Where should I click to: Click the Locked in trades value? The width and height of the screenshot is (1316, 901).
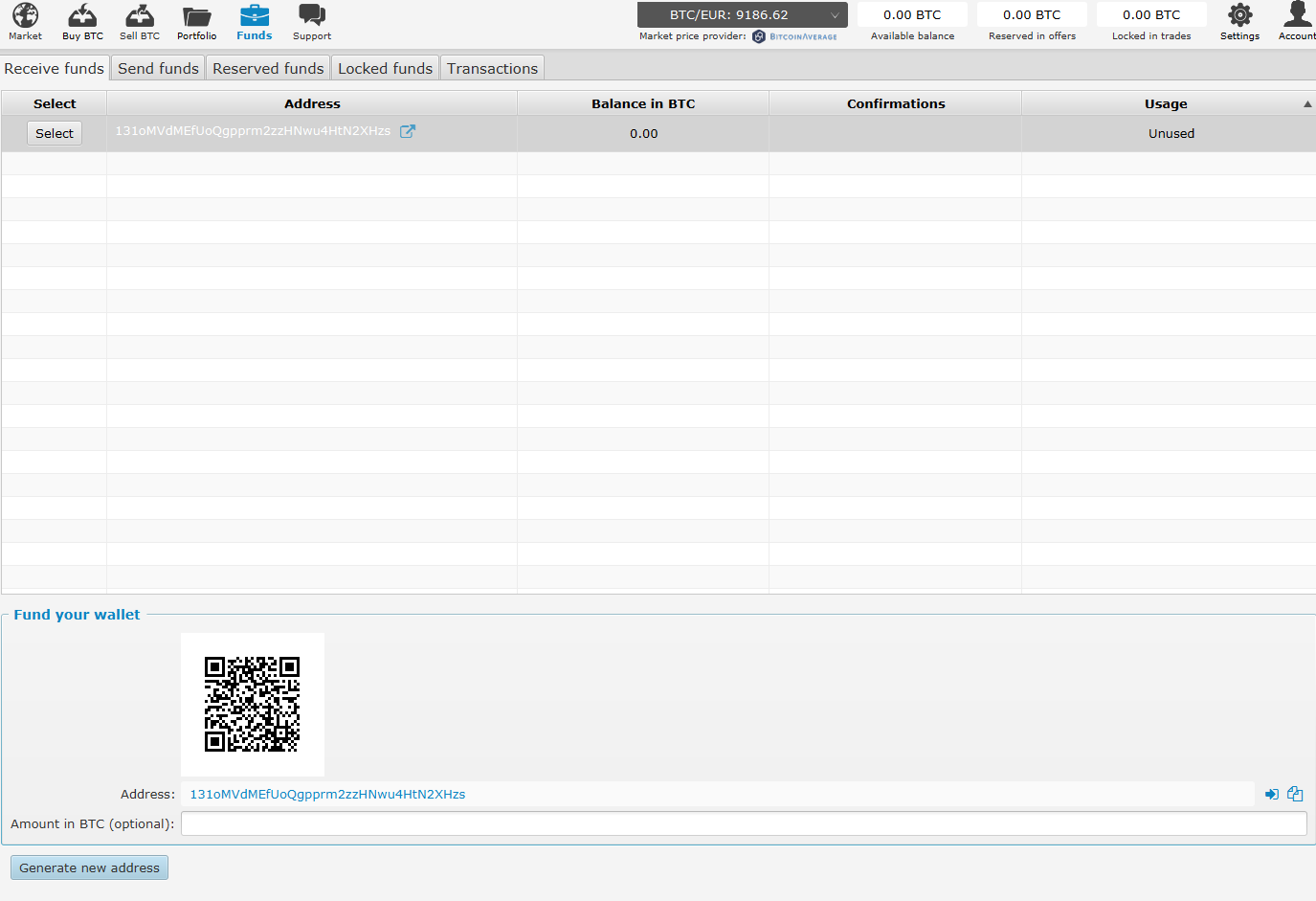click(x=1151, y=14)
